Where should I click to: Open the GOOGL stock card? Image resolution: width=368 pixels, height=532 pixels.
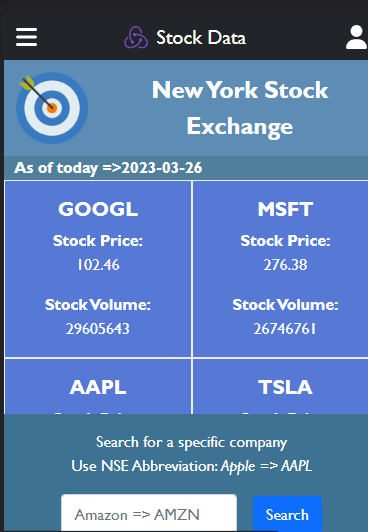point(98,269)
